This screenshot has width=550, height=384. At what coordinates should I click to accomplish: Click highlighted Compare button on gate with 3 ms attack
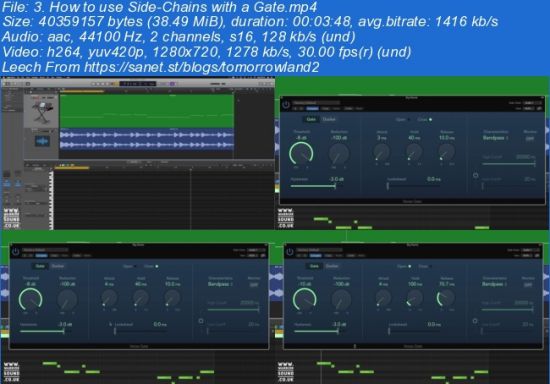(313, 109)
